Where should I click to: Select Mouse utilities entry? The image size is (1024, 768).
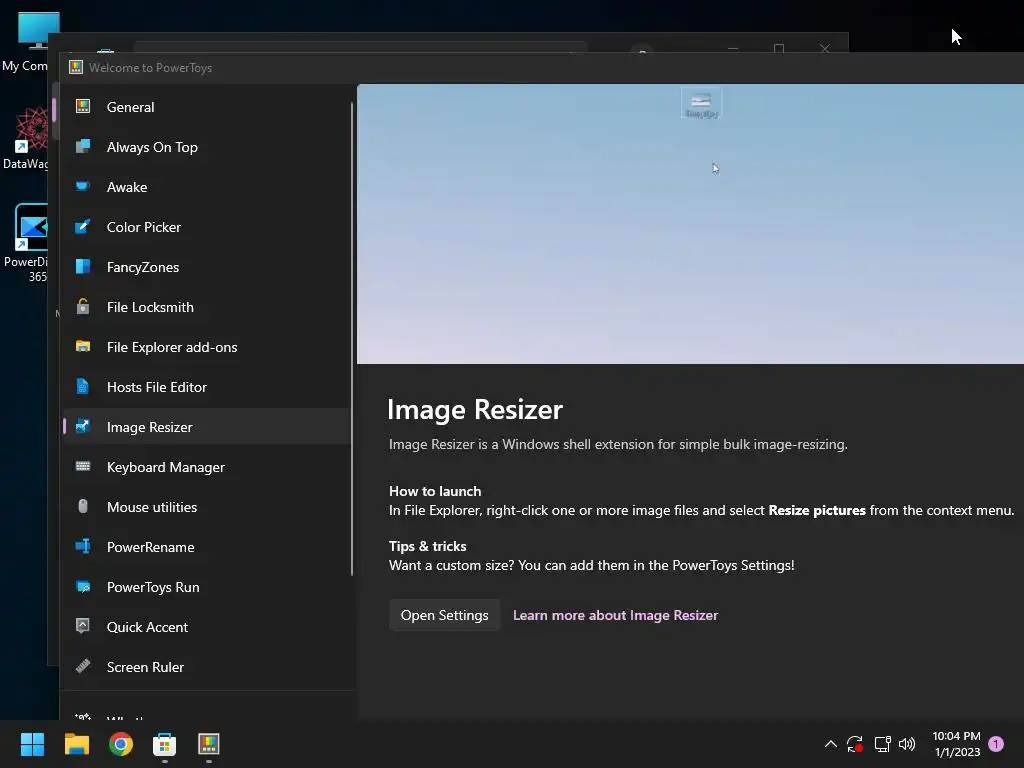point(206,507)
